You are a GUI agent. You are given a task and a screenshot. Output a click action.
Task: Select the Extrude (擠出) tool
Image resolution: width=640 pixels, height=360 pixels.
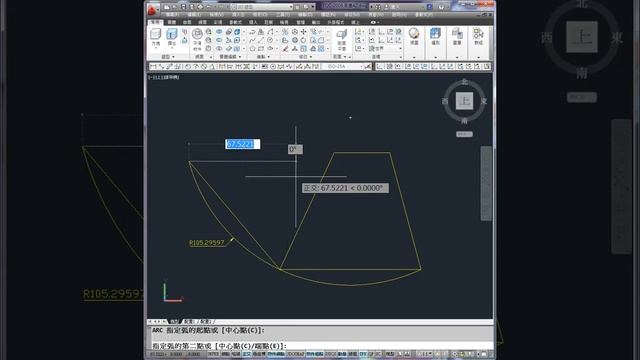(171, 37)
